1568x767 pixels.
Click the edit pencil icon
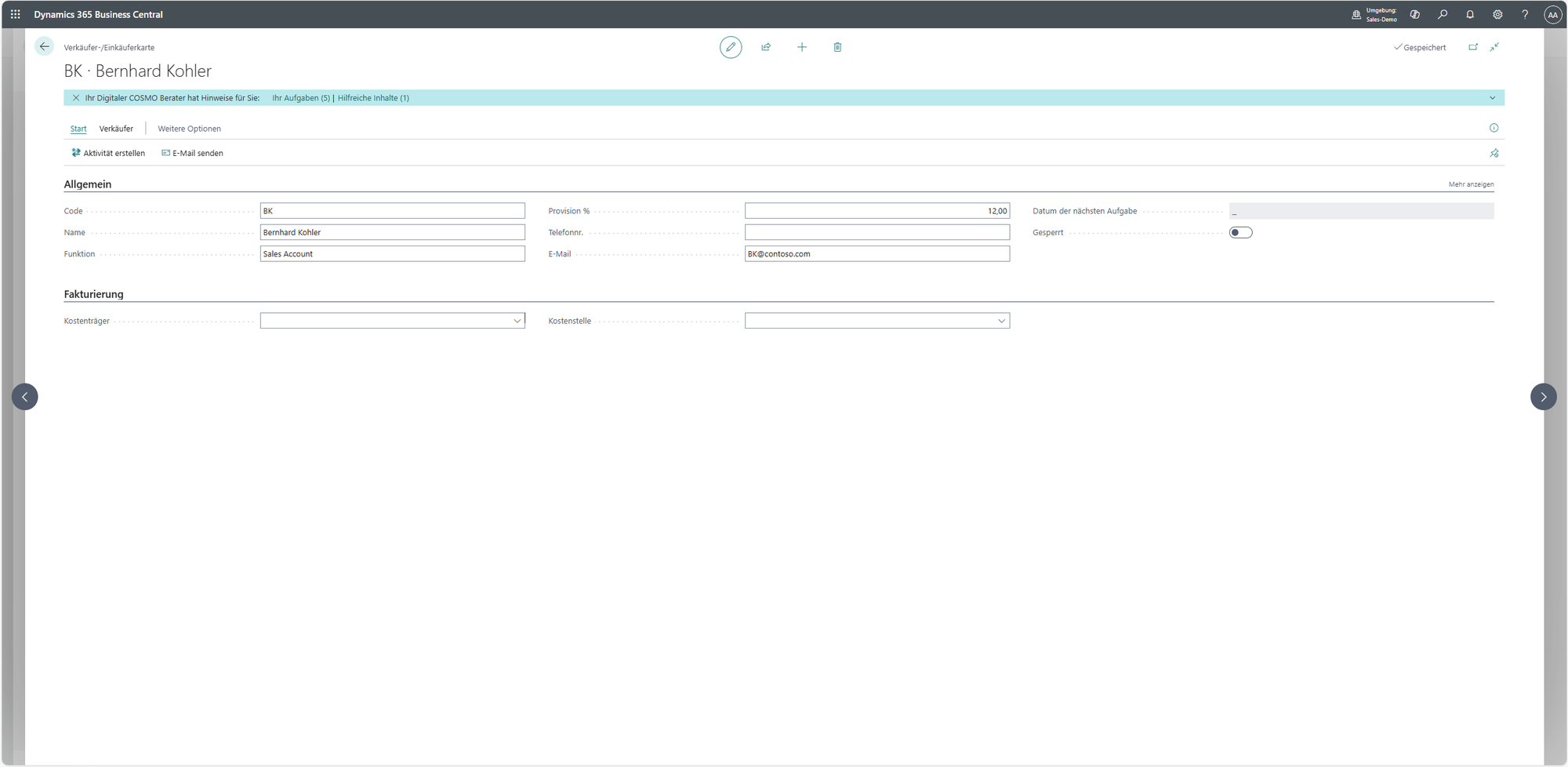tap(730, 47)
